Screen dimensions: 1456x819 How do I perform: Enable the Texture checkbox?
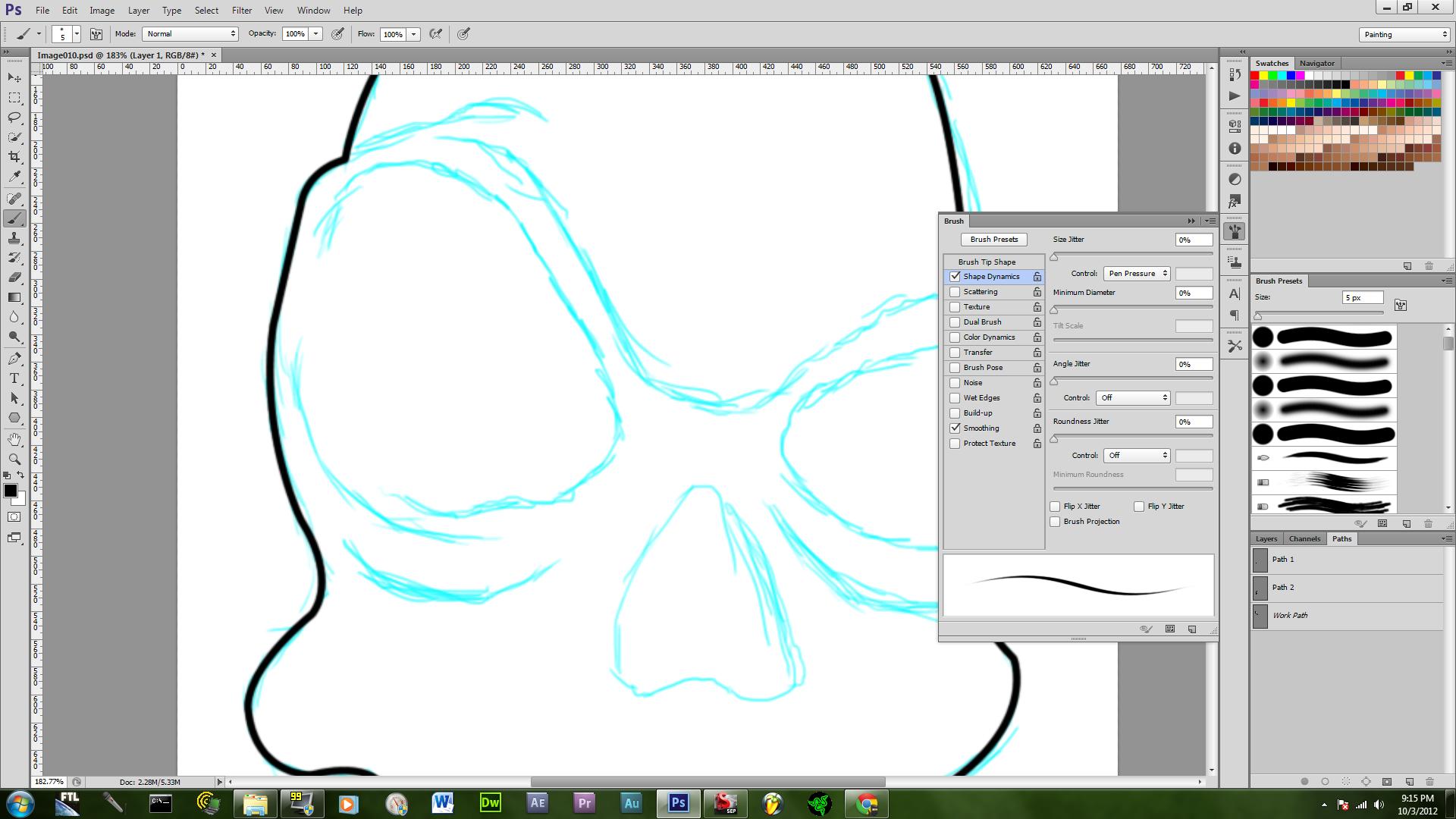point(955,307)
